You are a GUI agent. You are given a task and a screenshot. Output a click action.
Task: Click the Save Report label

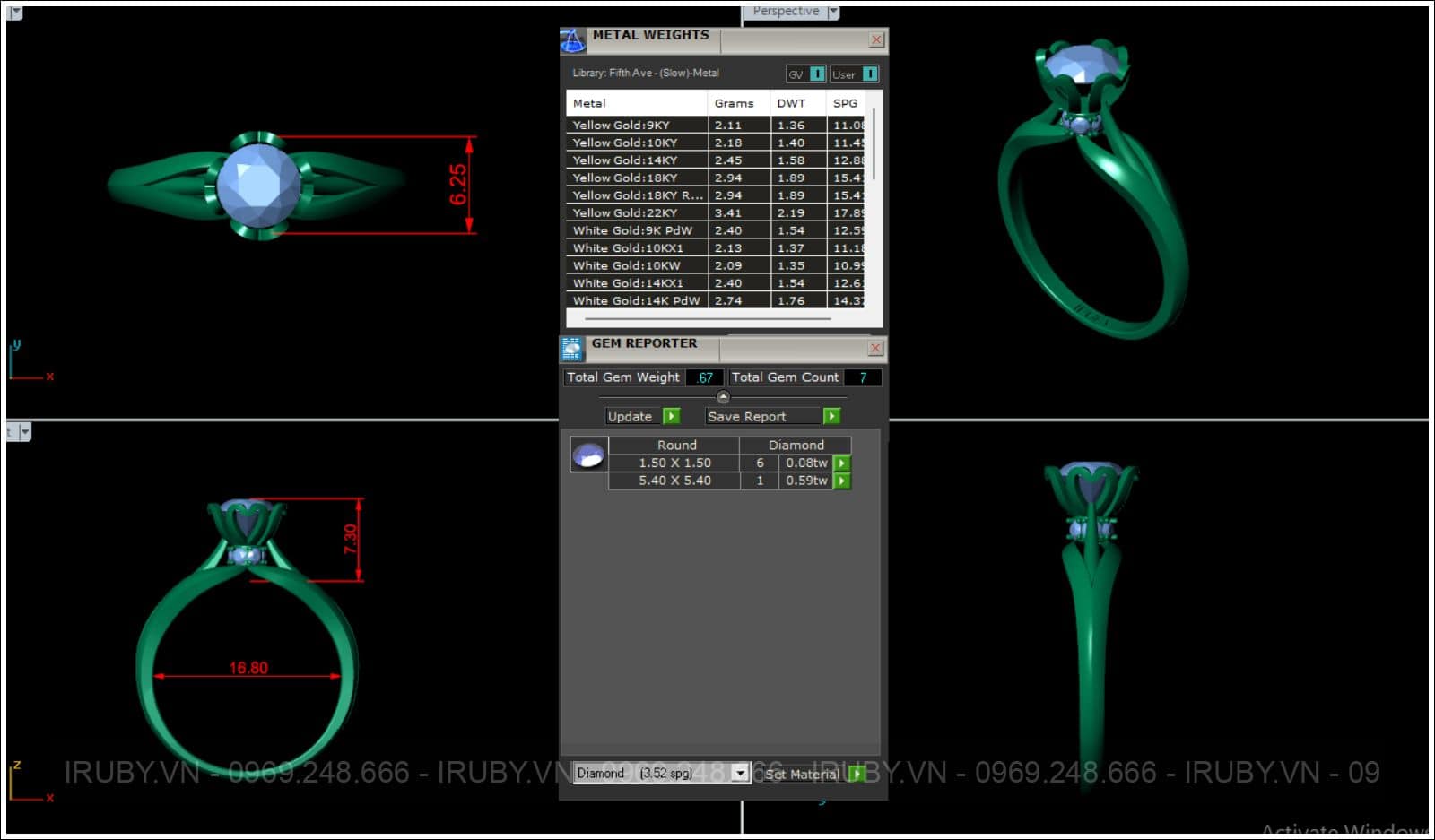coord(746,416)
